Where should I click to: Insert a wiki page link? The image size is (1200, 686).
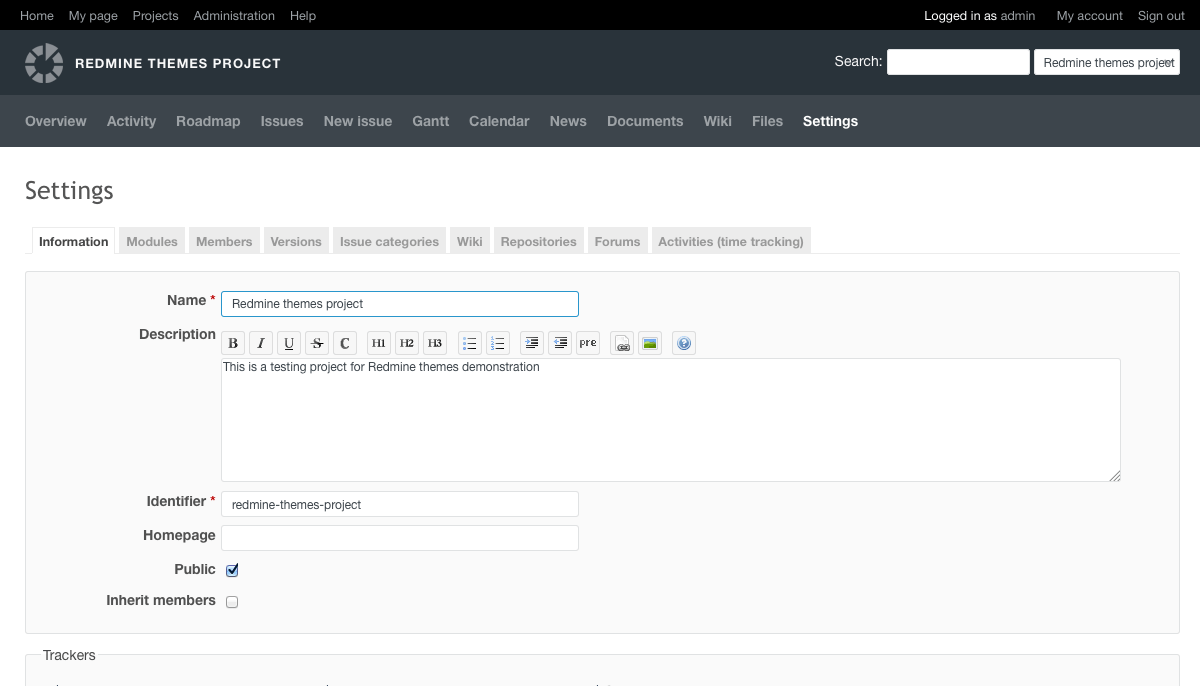(x=622, y=343)
